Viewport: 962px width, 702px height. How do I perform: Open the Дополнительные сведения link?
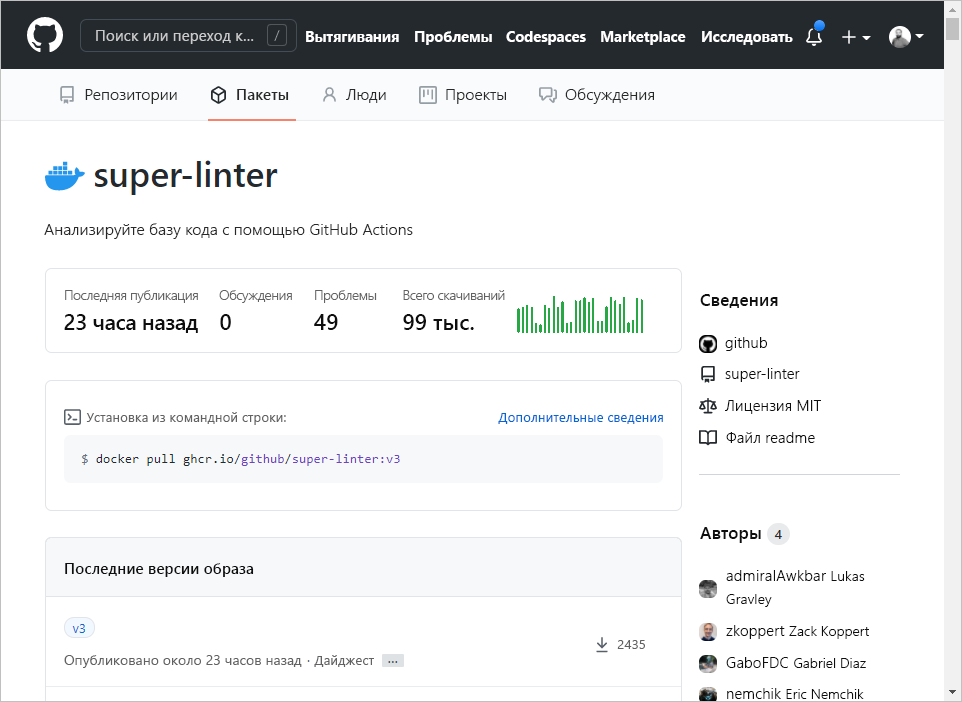(580, 417)
